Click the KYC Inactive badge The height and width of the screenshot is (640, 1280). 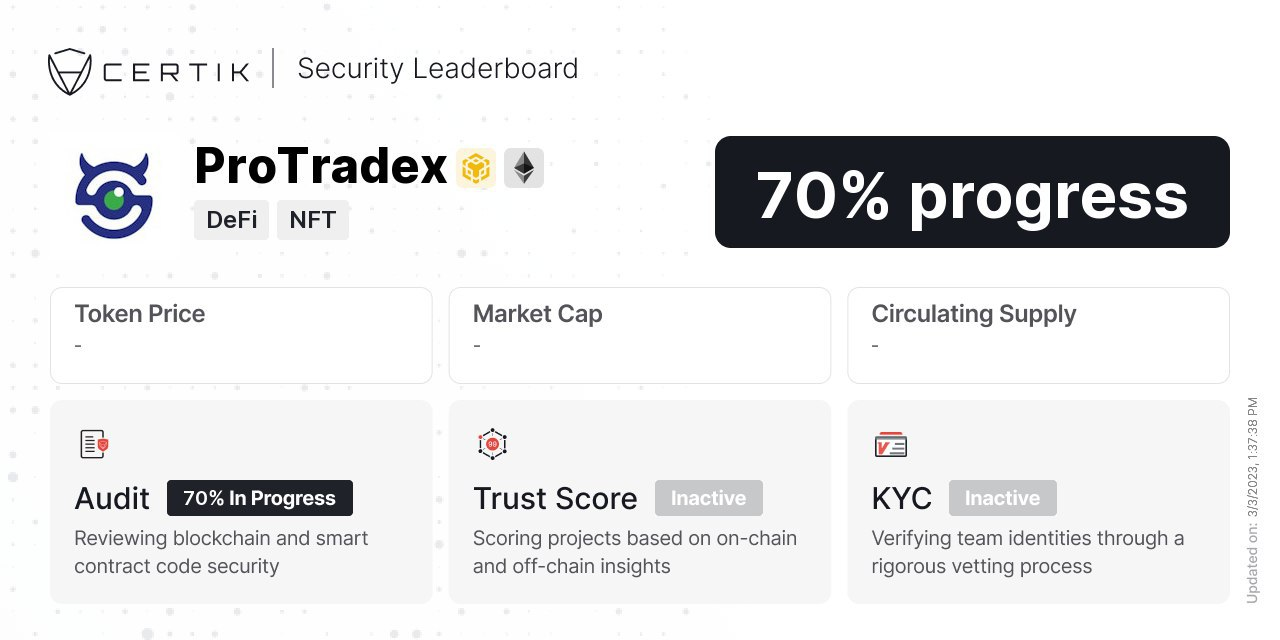pyautogui.click(x=1003, y=498)
